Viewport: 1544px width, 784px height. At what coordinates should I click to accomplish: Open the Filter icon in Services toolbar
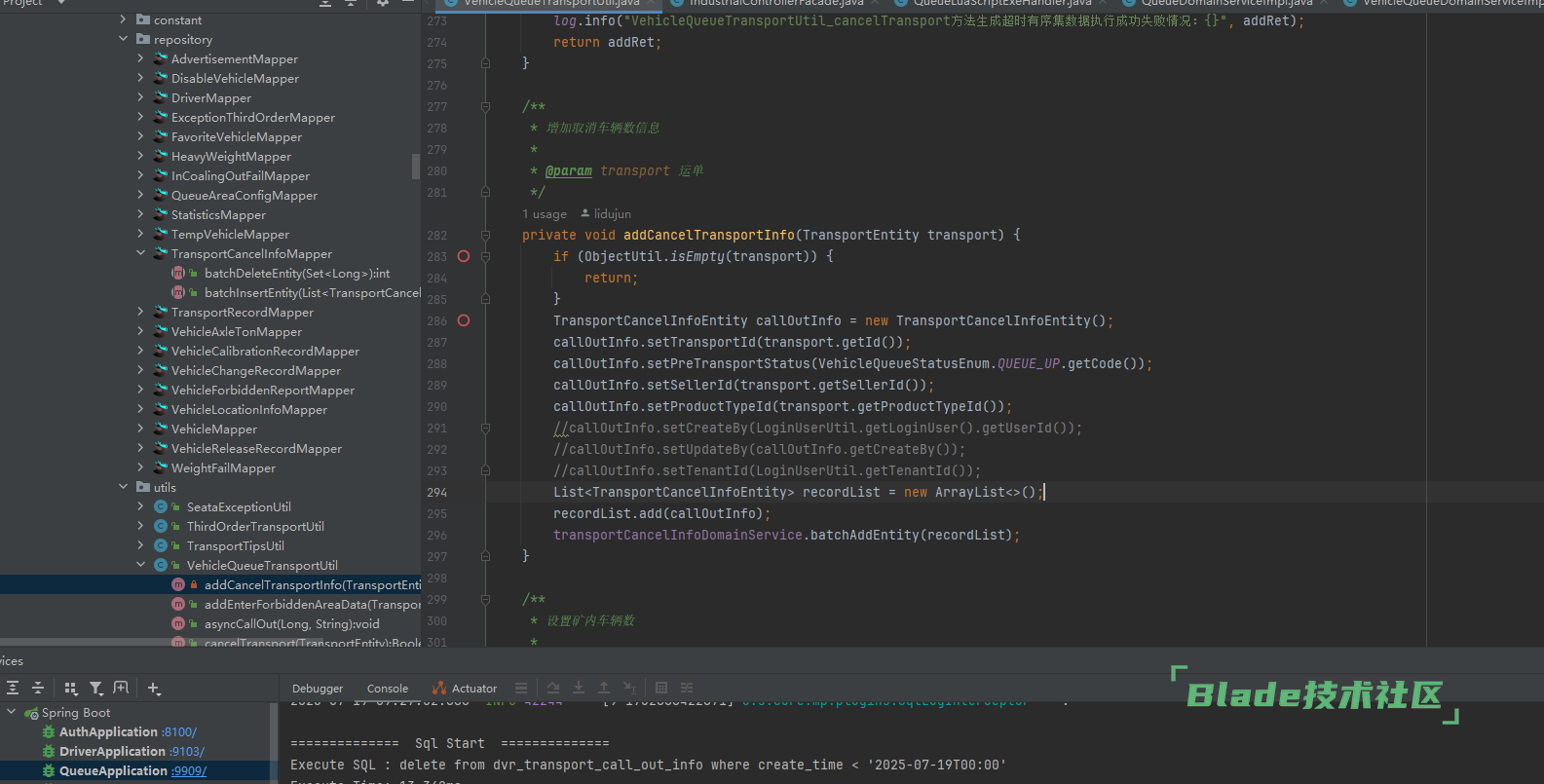(95, 688)
